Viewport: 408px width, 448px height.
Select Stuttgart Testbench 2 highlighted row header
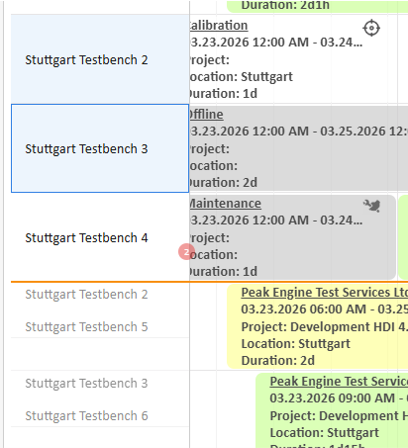coord(100,59)
